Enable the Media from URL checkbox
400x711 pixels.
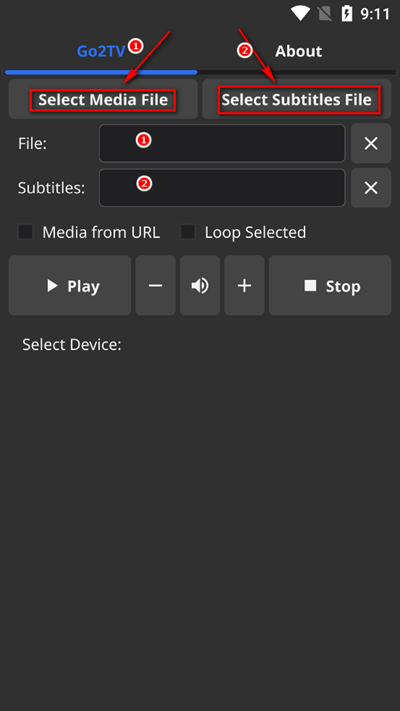point(25,232)
